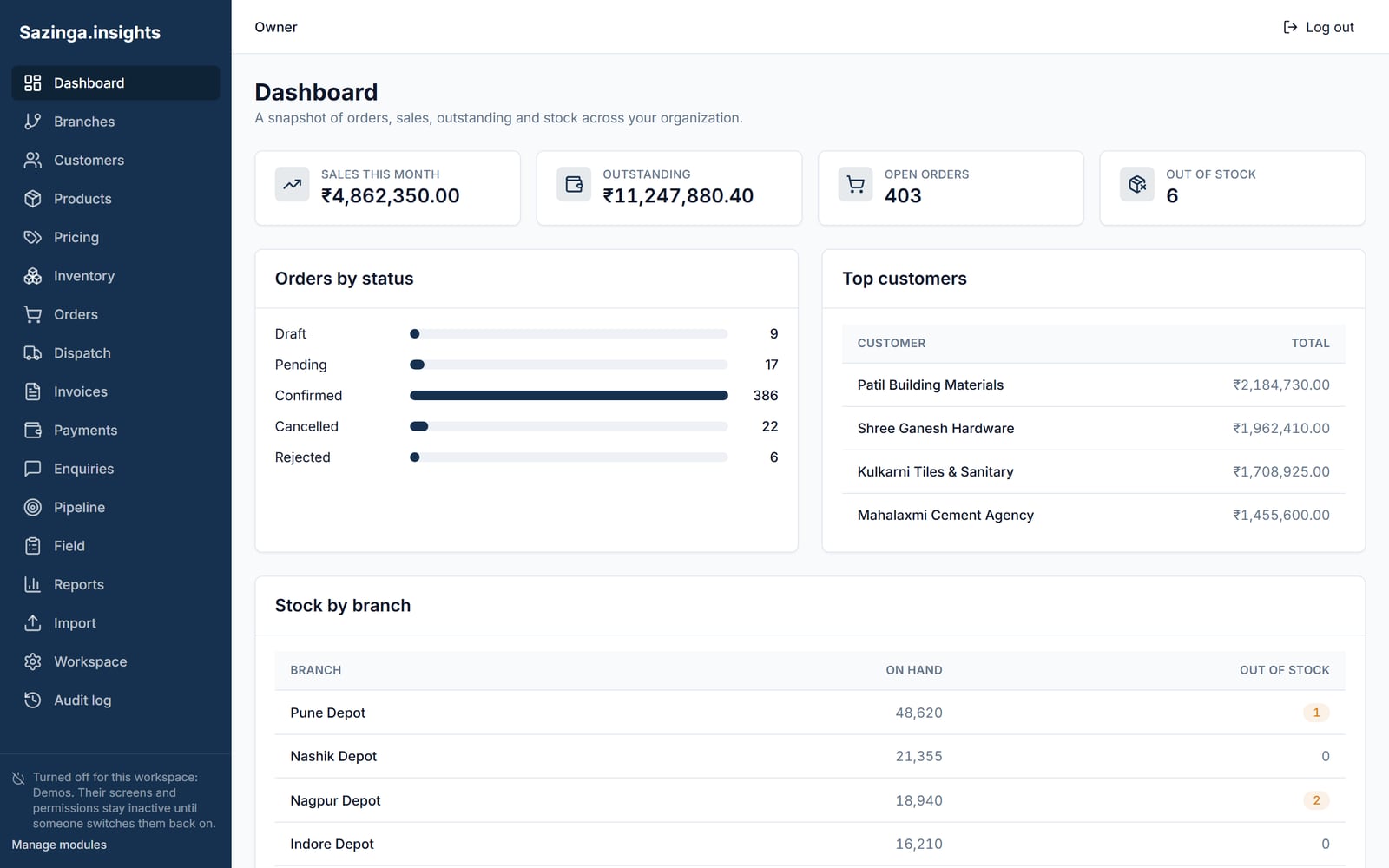The image size is (1389, 868).
Task: Select the Workspace gear icon
Action: point(32,661)
